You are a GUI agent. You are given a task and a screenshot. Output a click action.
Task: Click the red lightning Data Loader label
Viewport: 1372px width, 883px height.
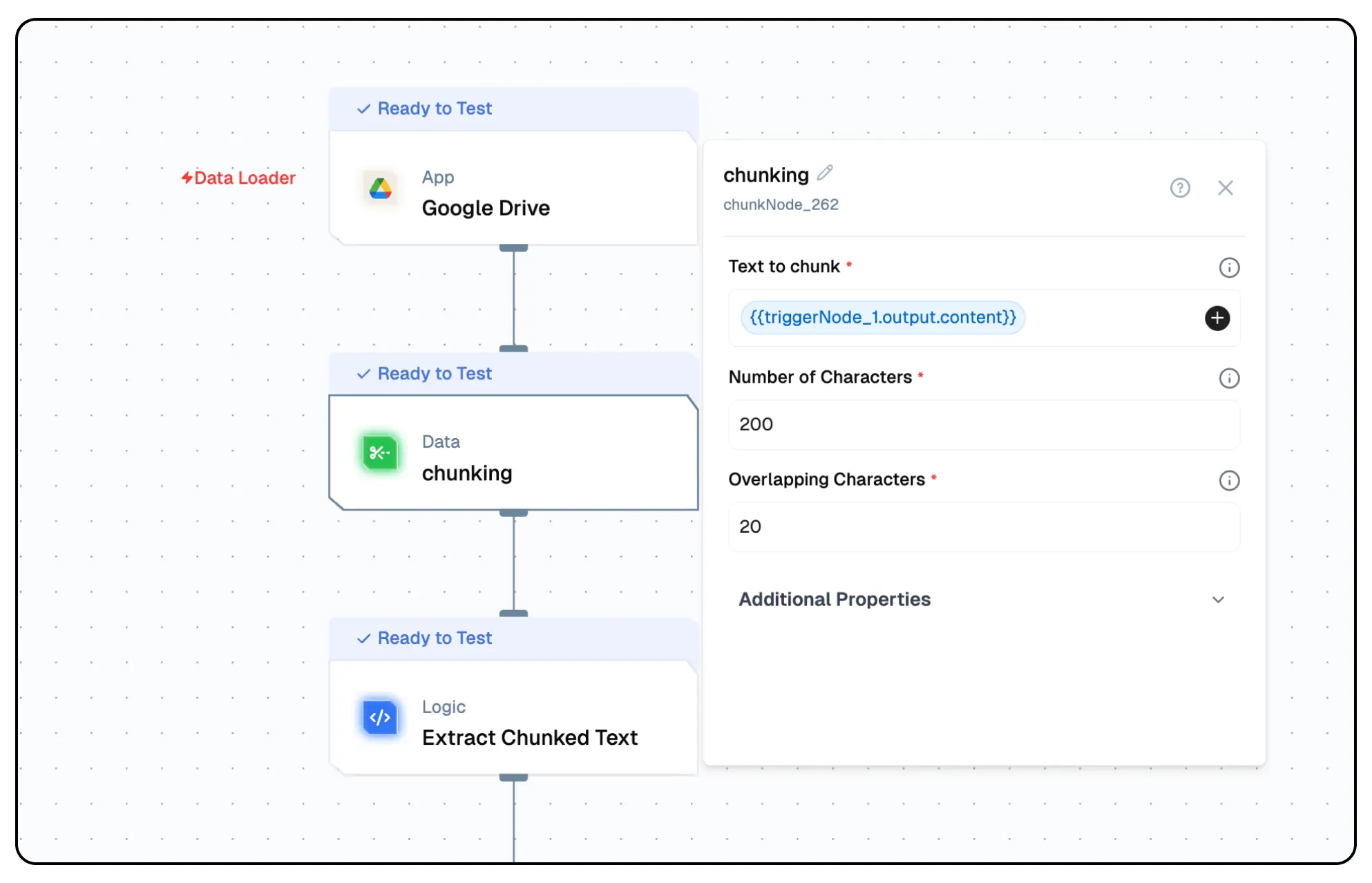238,178
